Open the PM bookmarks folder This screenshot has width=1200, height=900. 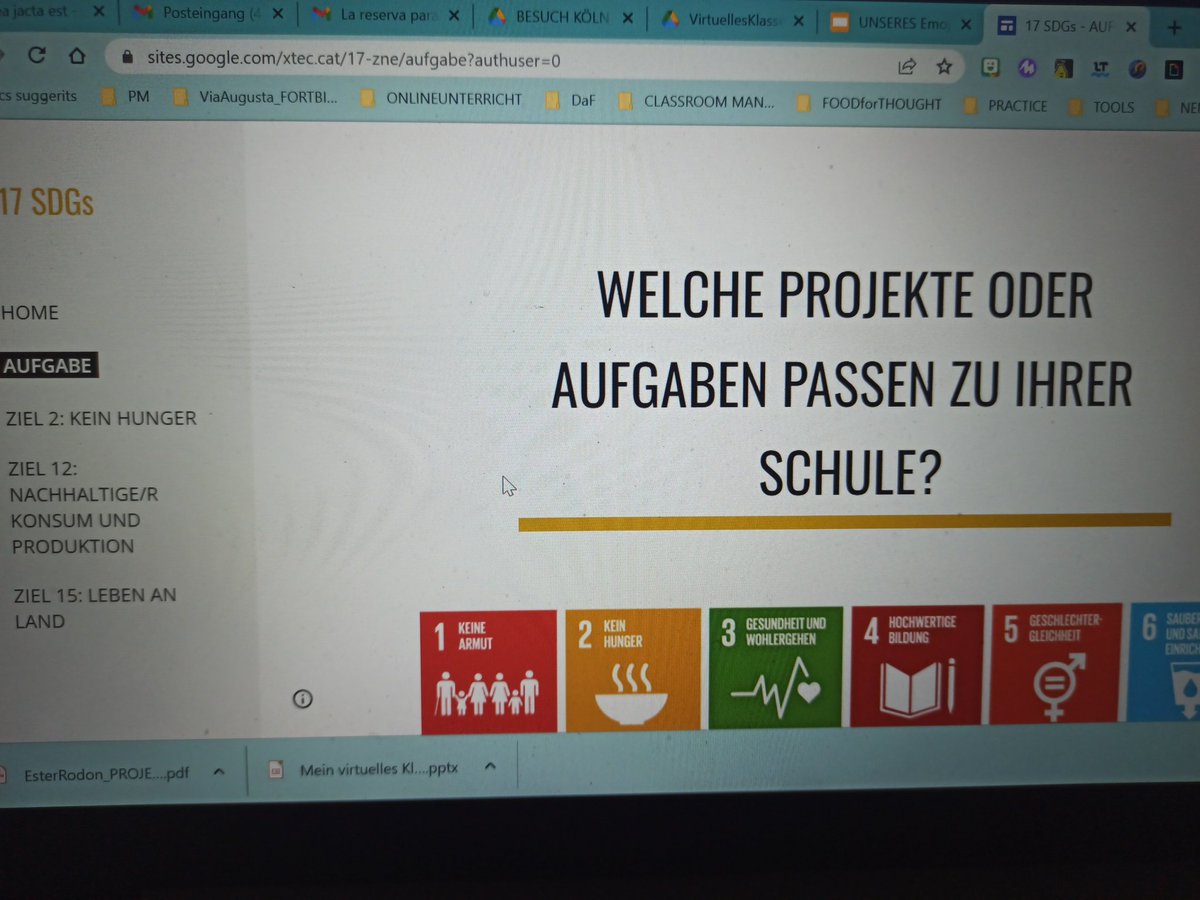pyautogui.click(x=127, y=97)
